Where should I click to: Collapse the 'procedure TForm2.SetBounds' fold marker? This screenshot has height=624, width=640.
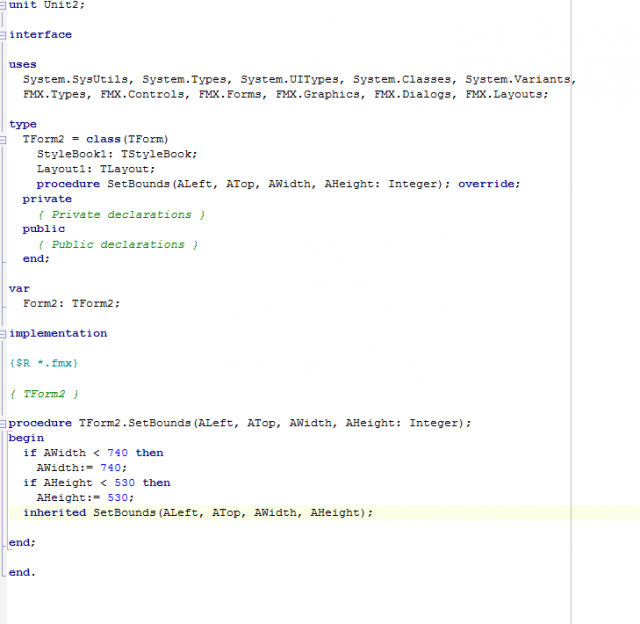tap(3, 424)
